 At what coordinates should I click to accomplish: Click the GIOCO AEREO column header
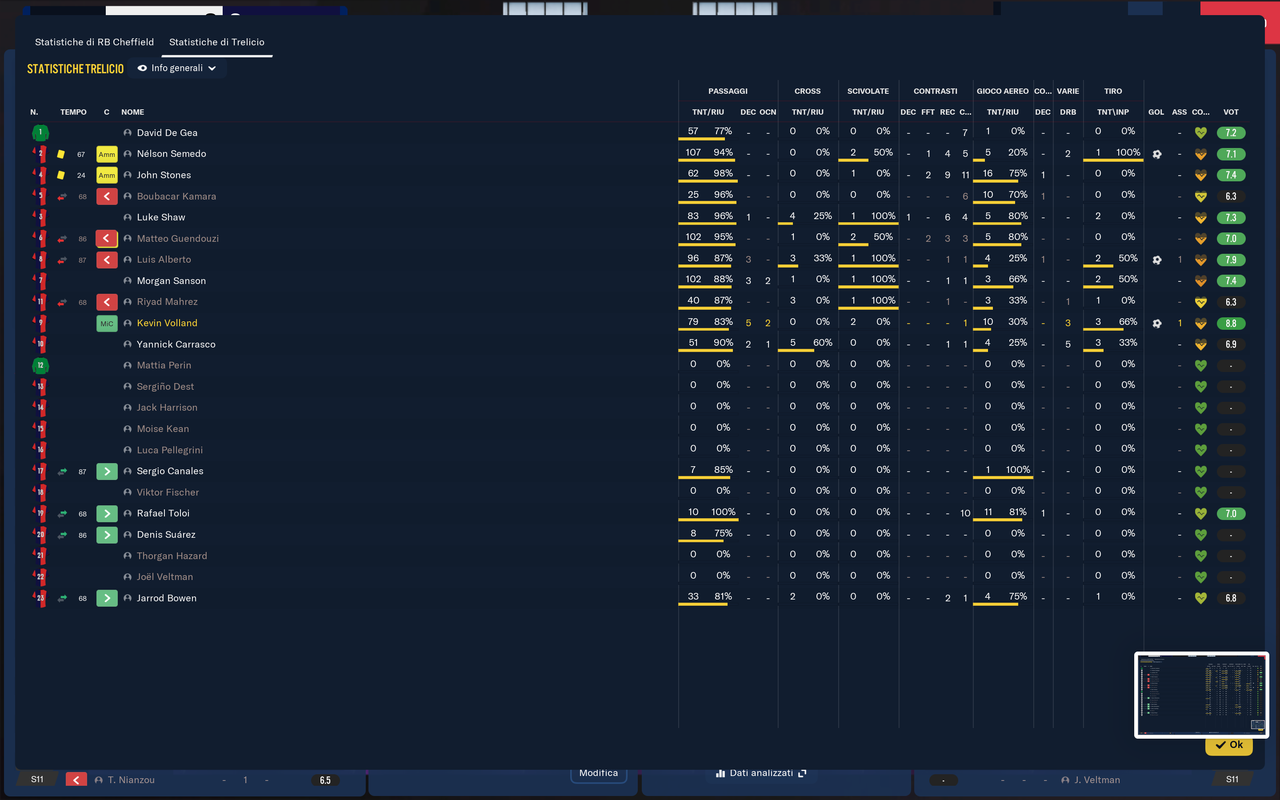click(x=1002, y=91)
